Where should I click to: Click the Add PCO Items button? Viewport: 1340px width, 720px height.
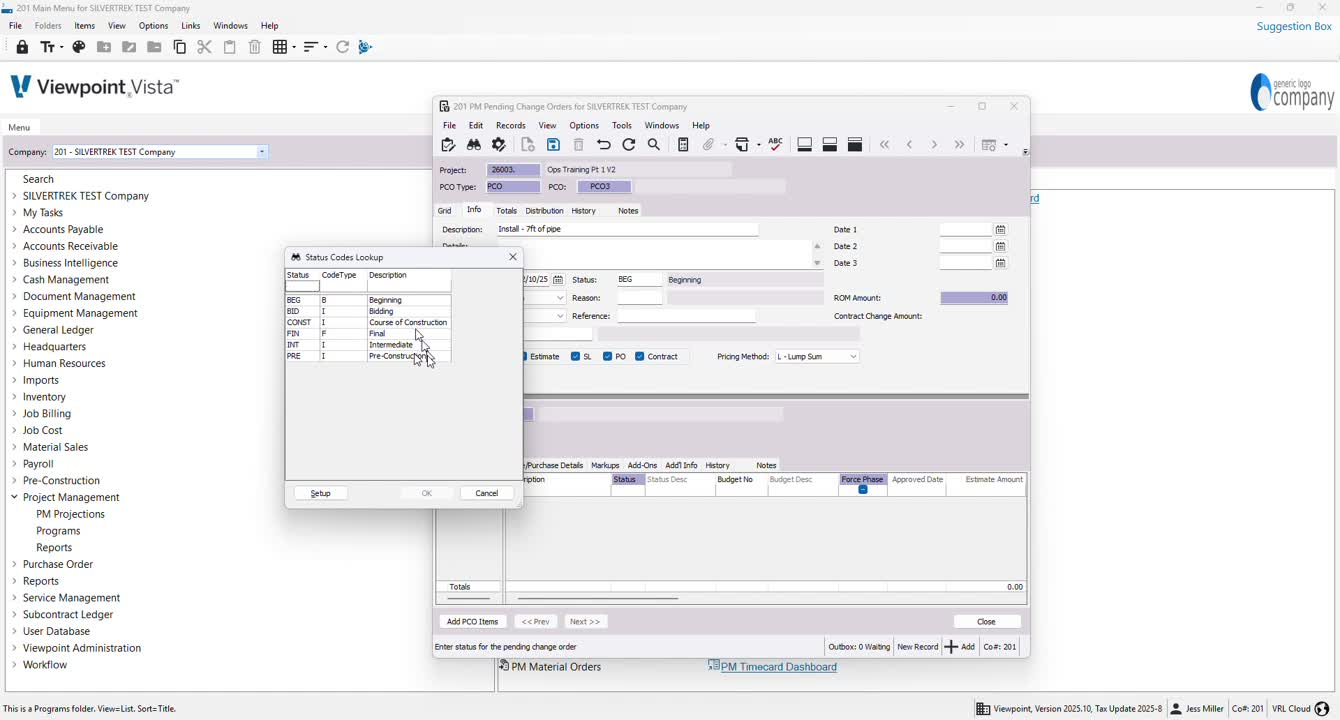pos(472,621)
